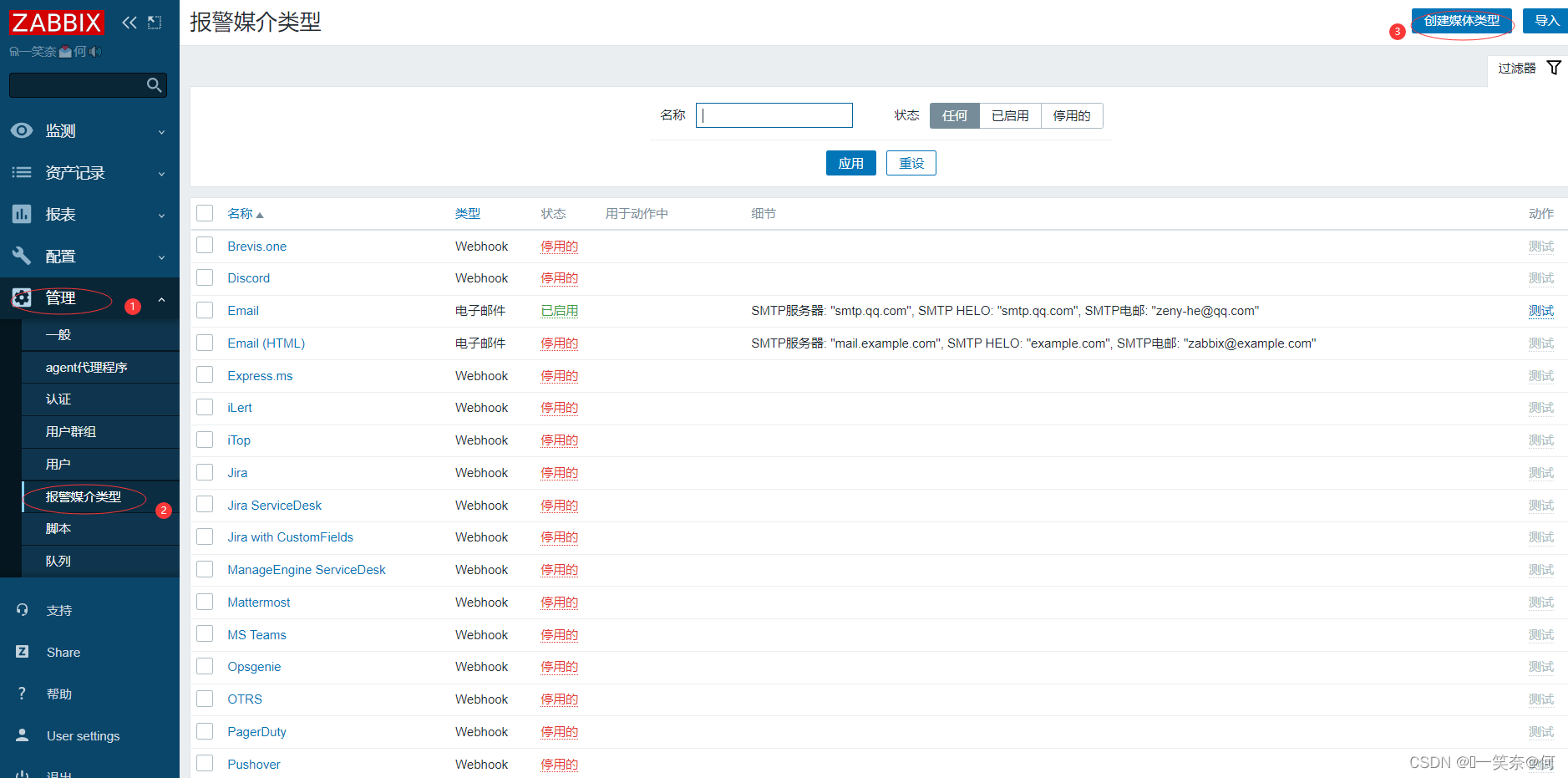Check the Discord row checkbox

pos(205,277)
